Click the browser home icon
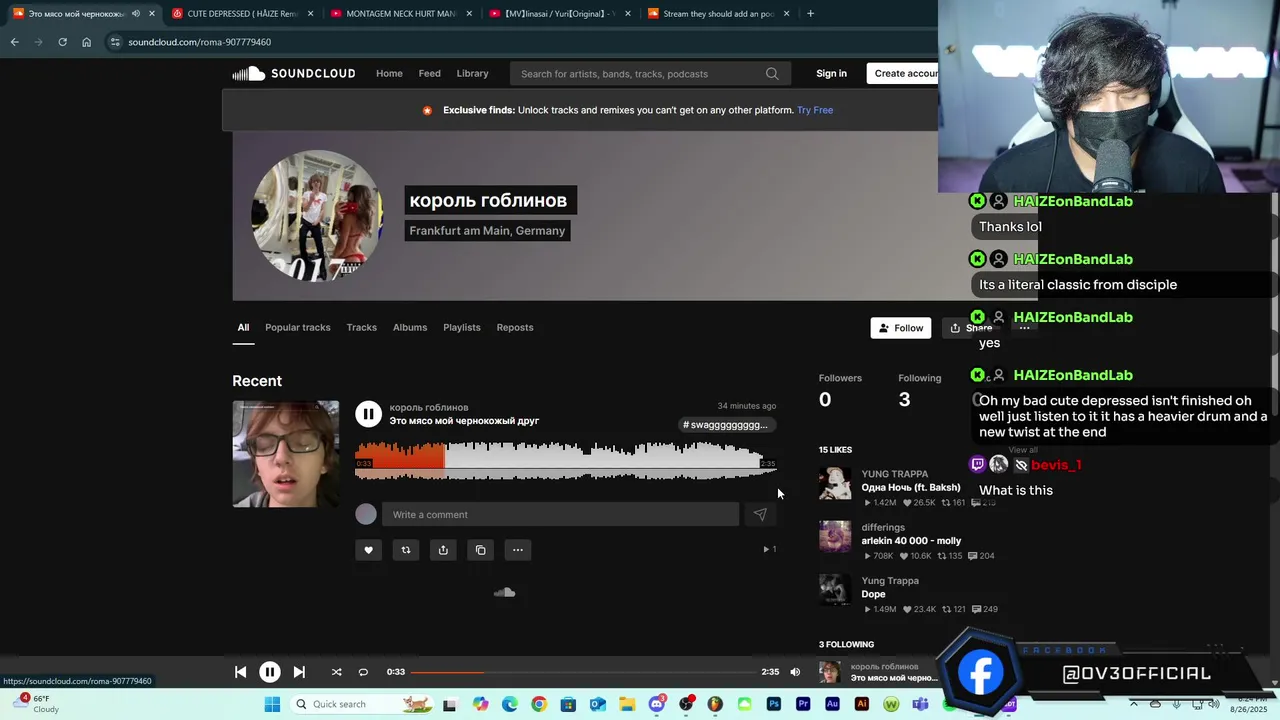 (86, 42)
